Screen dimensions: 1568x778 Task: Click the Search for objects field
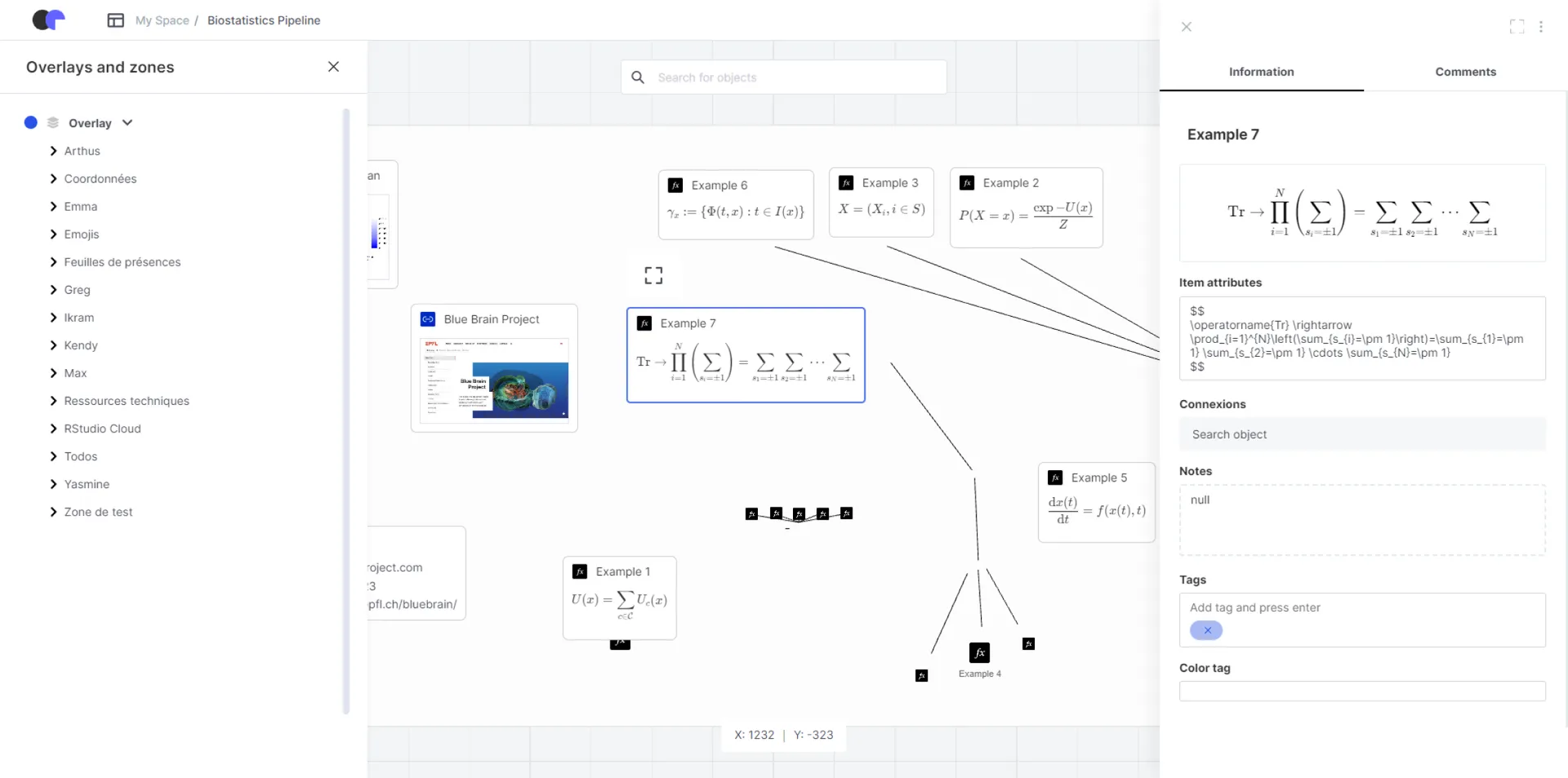coord(796,78)
